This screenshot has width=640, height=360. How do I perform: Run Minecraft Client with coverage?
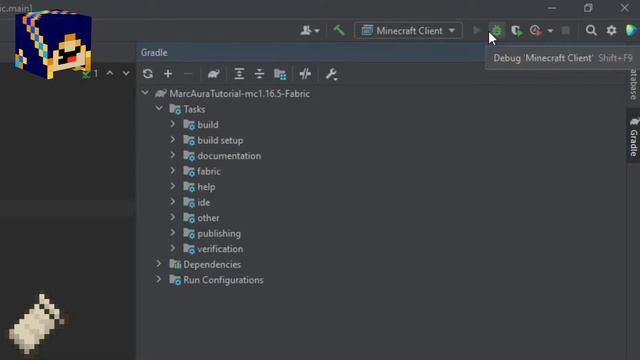pyautogui.click(x=517, y=31)
